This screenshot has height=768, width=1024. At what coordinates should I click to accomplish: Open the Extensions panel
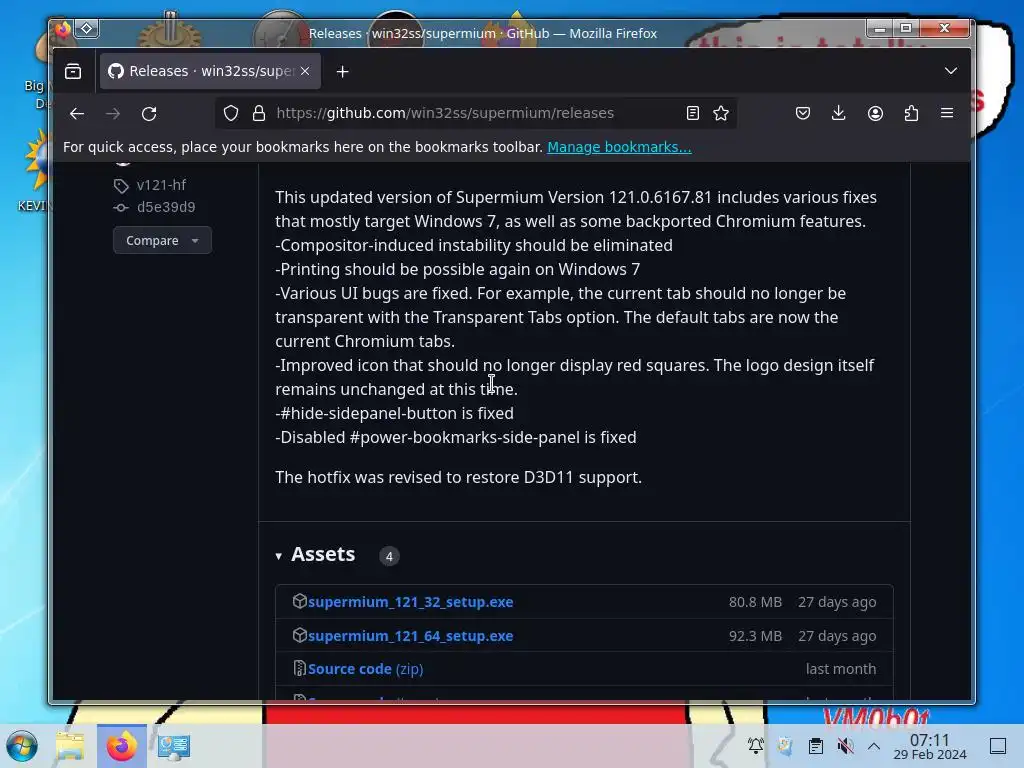(911, 113)
